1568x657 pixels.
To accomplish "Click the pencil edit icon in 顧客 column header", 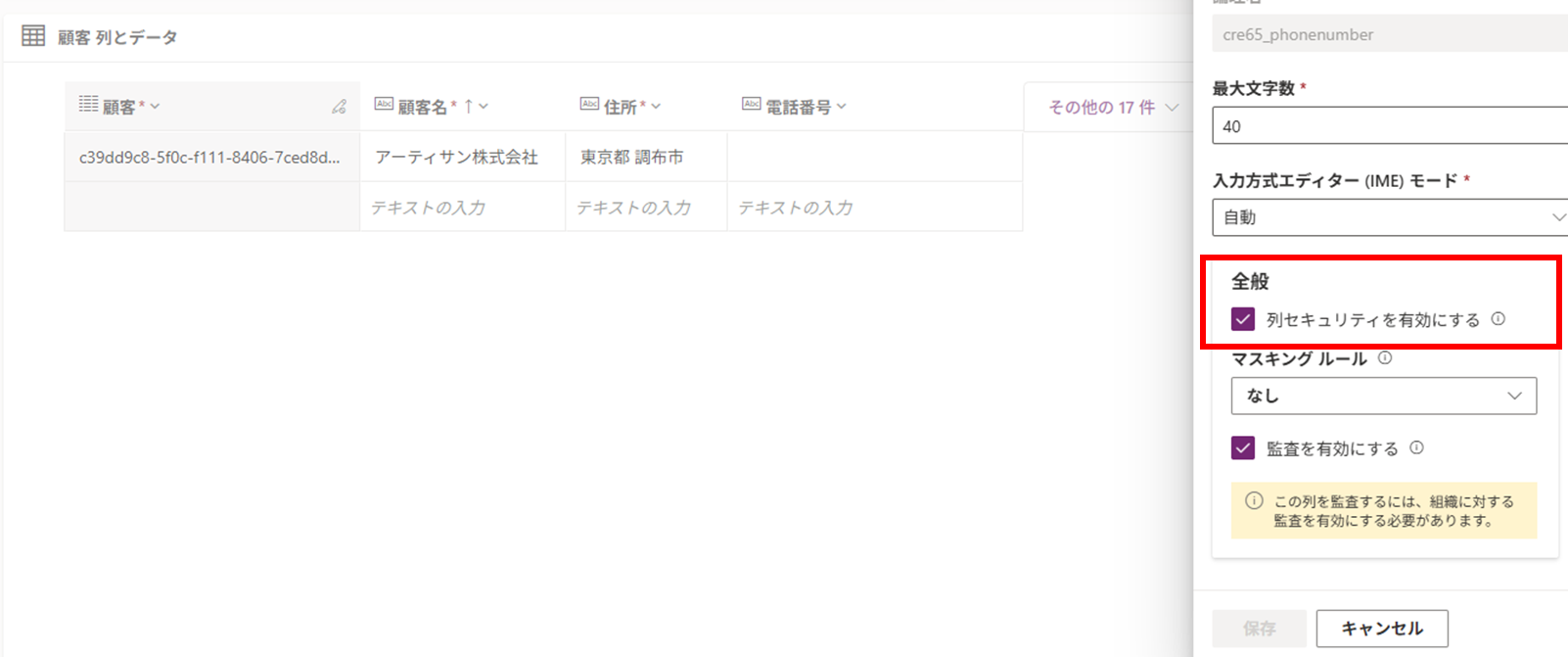I will (339, 107).
